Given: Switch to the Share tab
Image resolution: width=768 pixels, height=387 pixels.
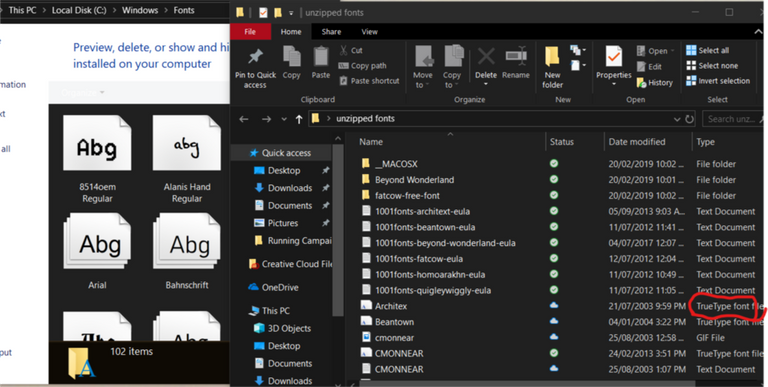Looking at the screenshot, I should (x=331, y=32).
